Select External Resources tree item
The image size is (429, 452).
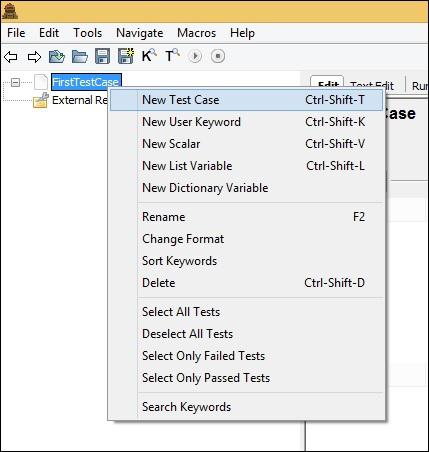[80, 100]
